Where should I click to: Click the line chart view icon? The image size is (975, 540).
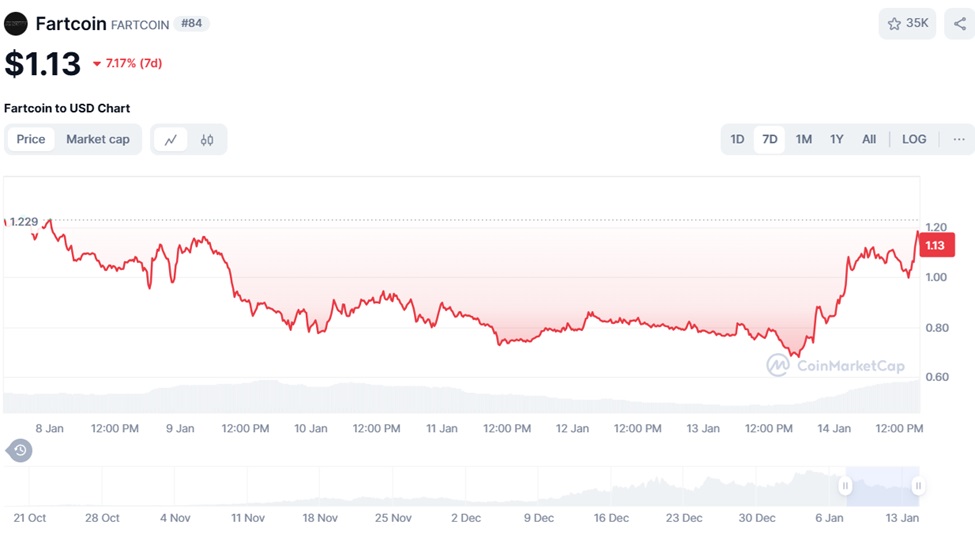pyautogui.click(x=171, y=140)
